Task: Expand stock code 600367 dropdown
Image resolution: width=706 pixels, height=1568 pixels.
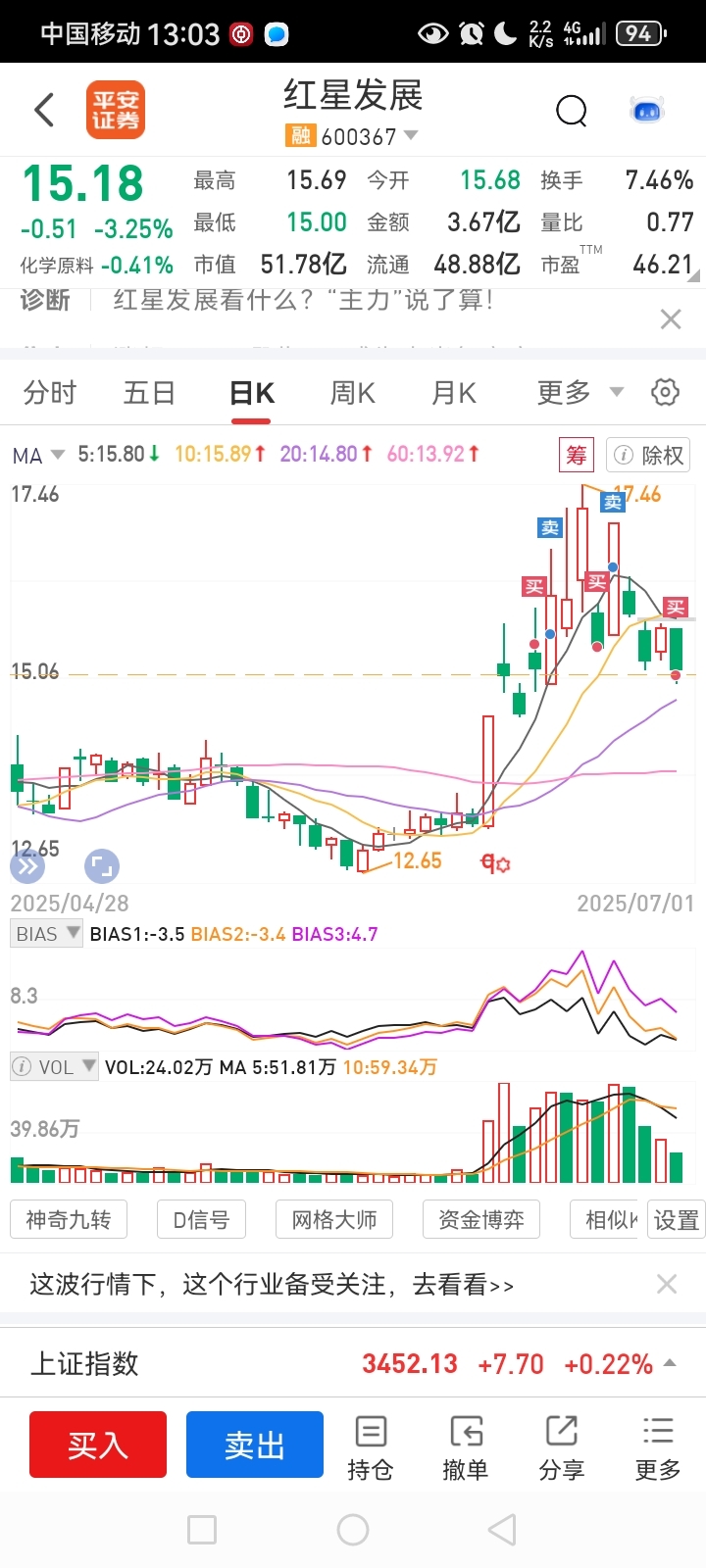Action: pos(411,135)
